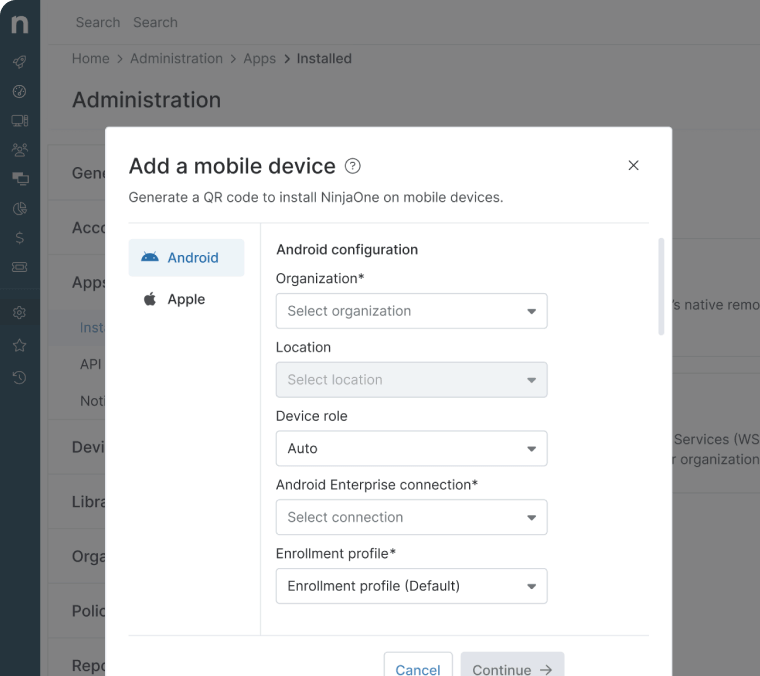Open the ticketing icon in sidebar
Screen dimensions: 760x676
(19, 267)
